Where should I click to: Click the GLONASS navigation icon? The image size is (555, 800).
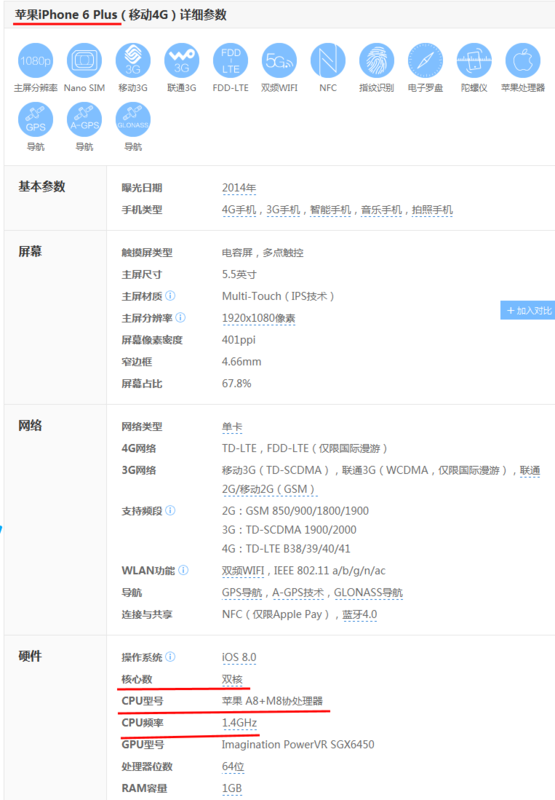click(x=133, y=120)
